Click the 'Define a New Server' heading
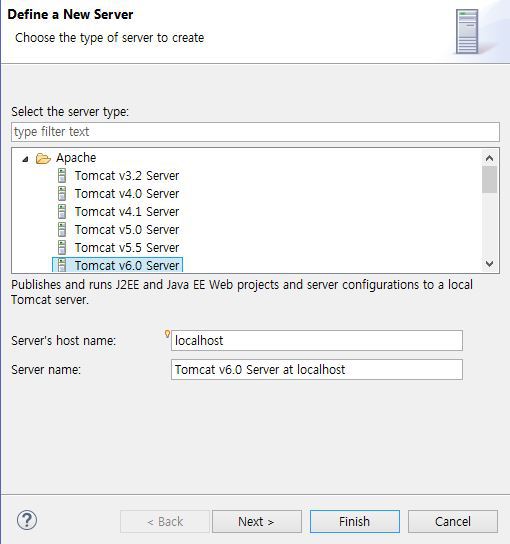510x544 pixels. click(70, 14)
